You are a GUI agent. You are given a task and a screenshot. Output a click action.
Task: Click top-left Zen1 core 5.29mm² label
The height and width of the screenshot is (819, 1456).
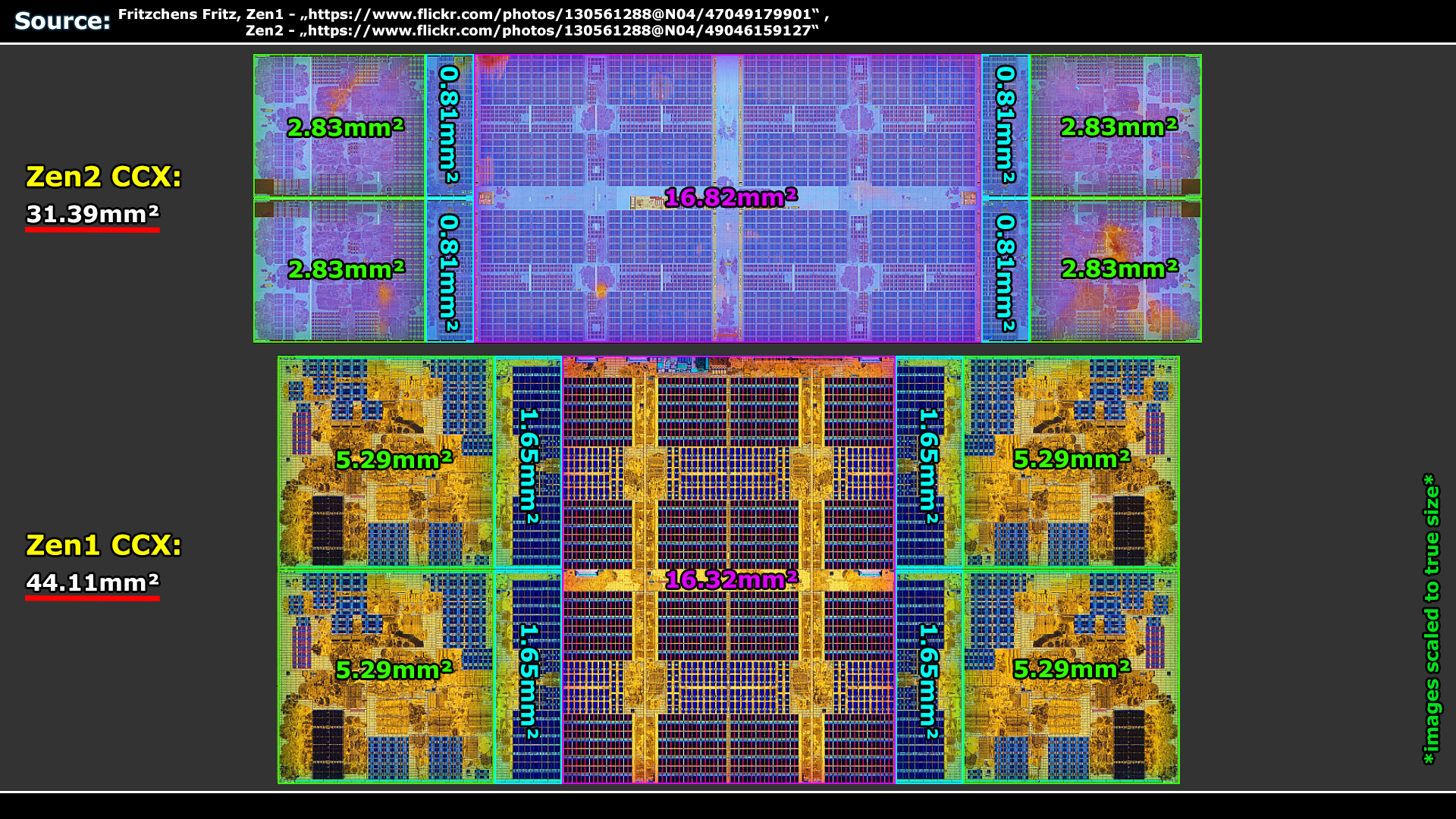tap(394, 460)
